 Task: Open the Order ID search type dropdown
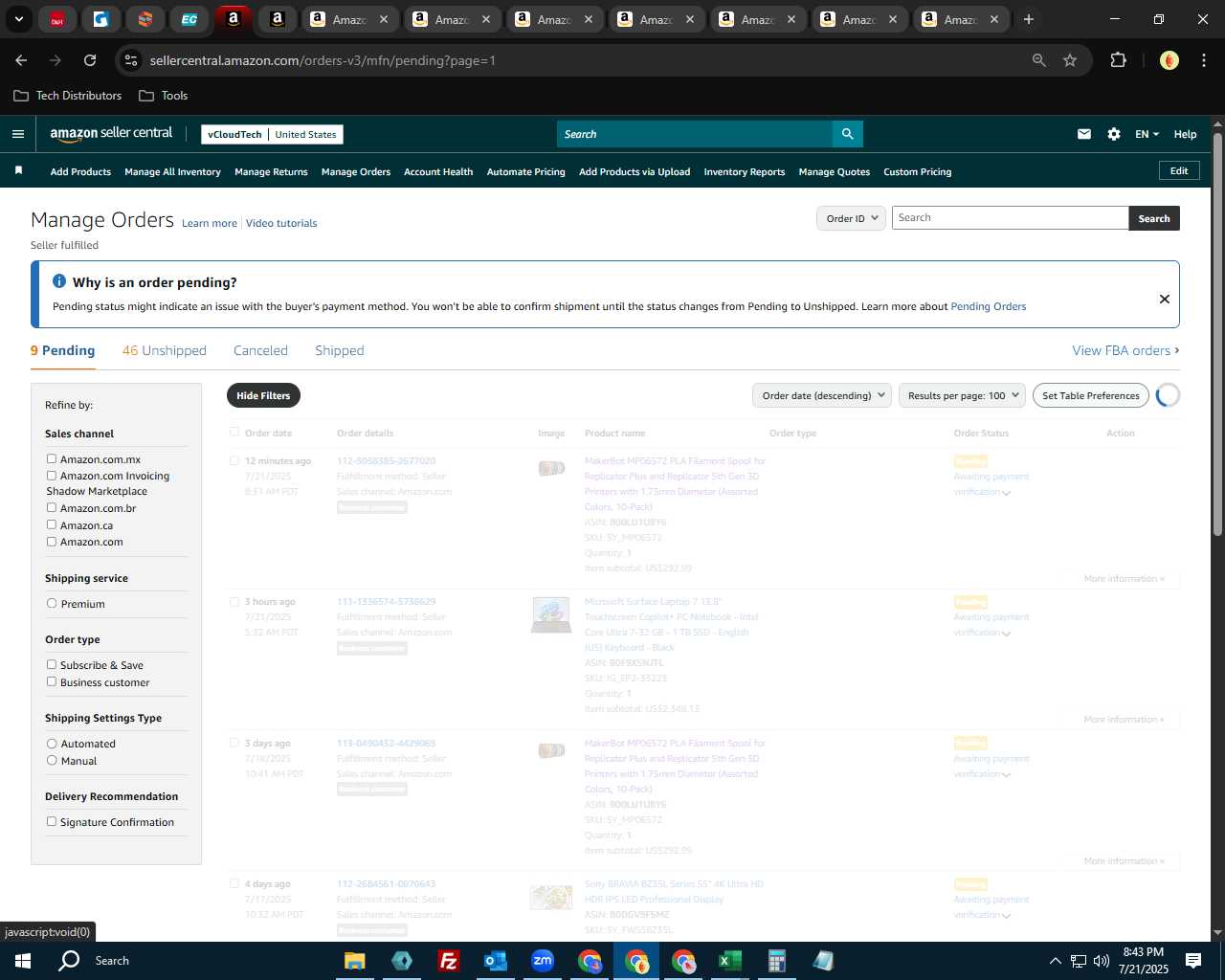click(851, 218)
